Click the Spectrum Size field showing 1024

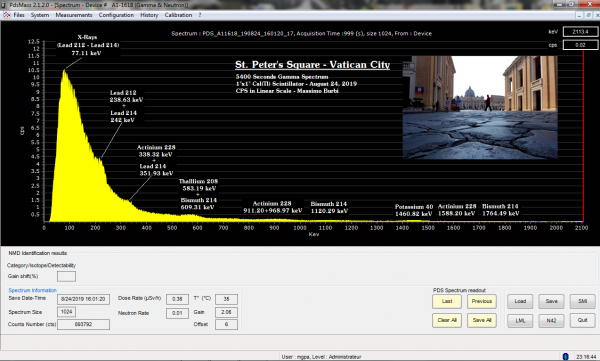tap(66, 312)
